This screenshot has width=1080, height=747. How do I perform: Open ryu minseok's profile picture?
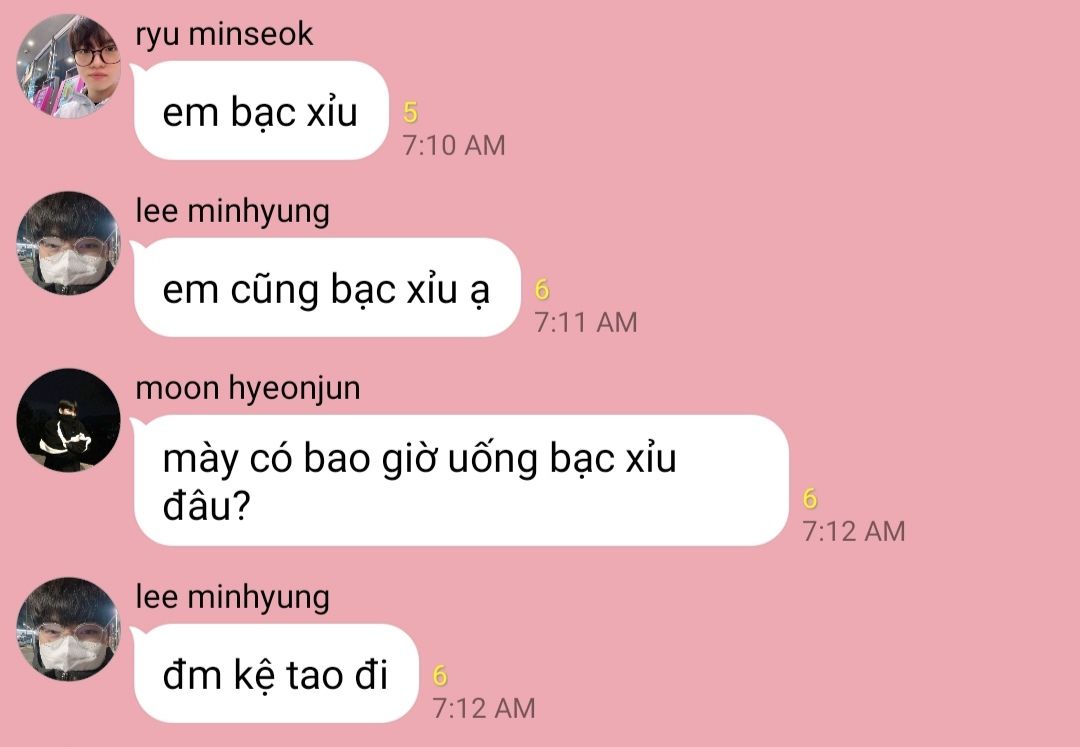(68, 66)
